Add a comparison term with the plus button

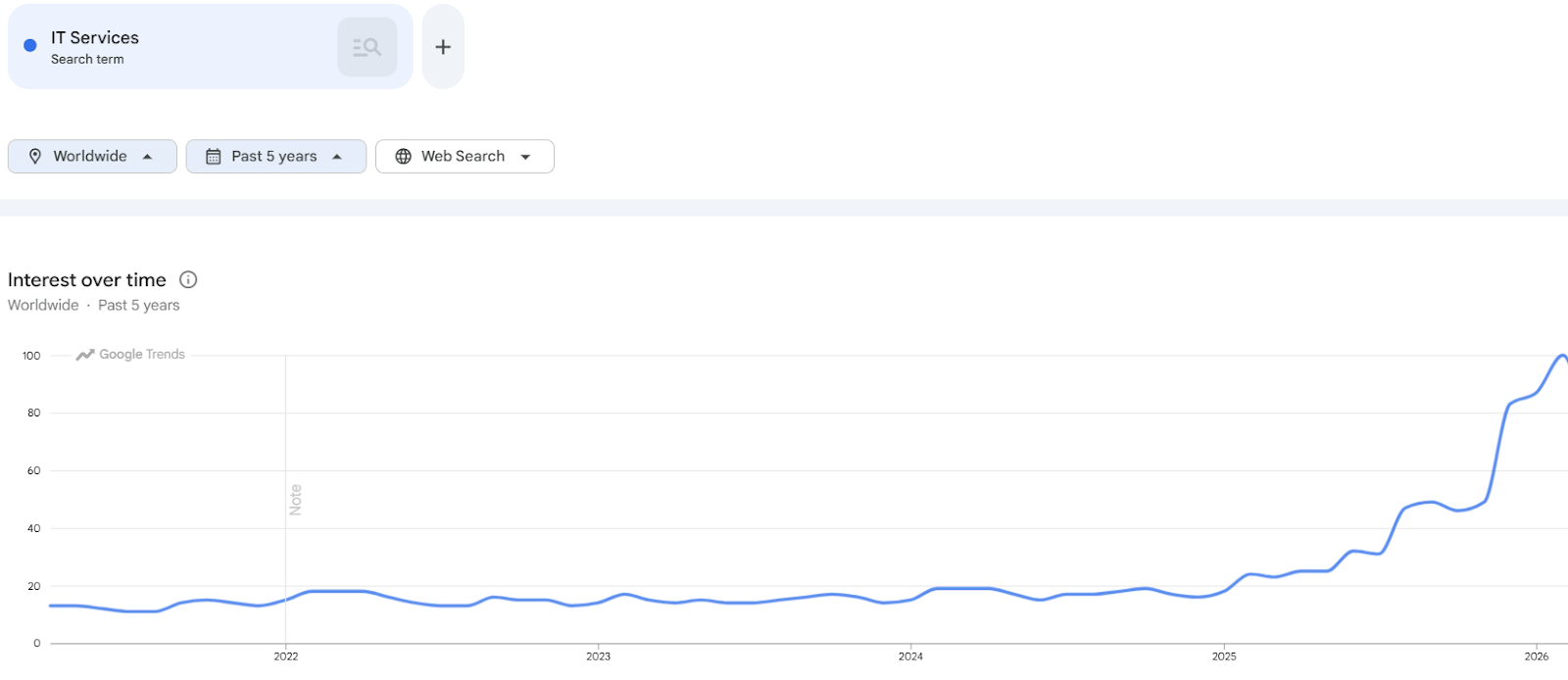(443, 47)
